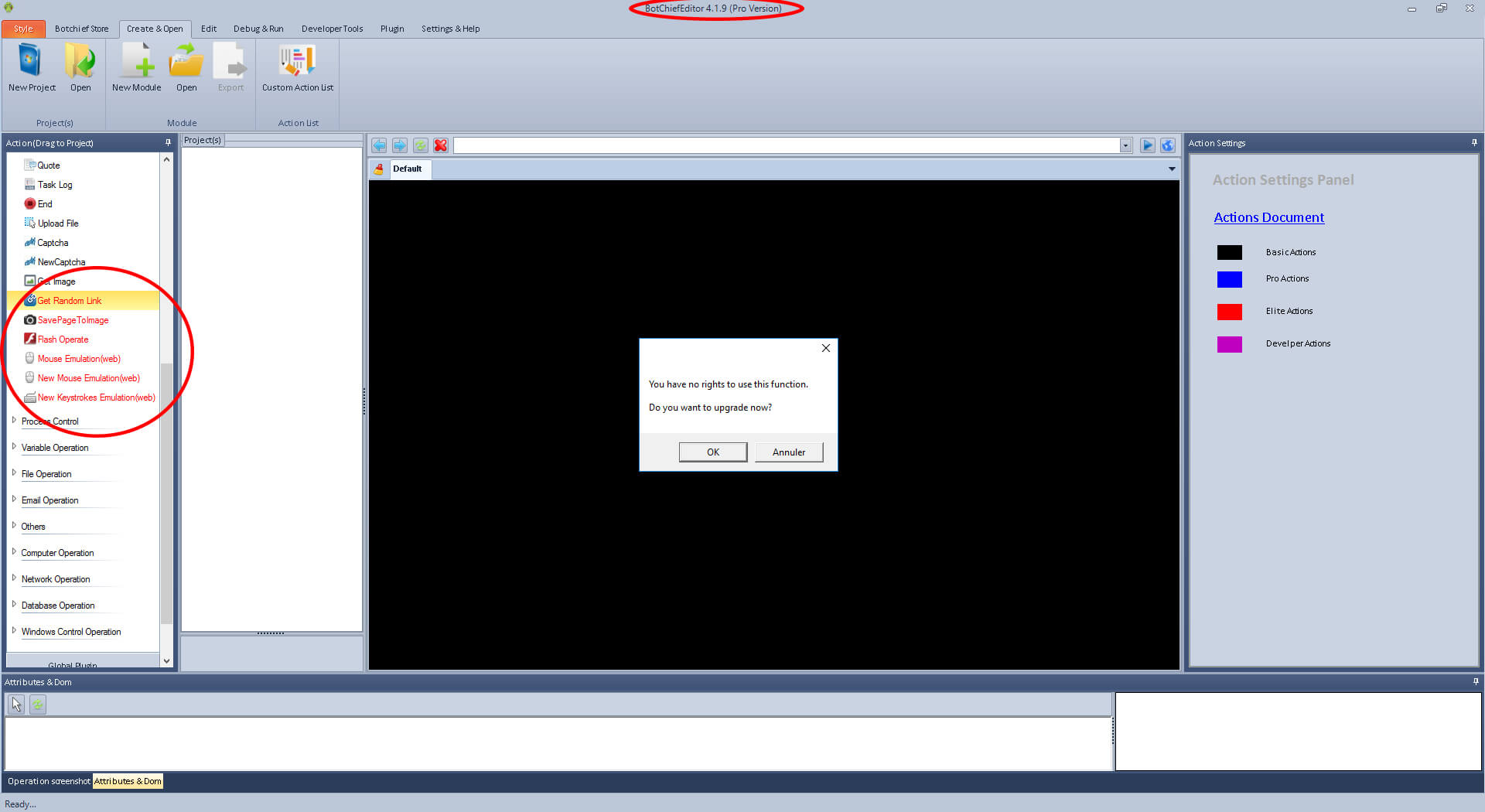Open the Custom Action List
The height and width of the screenshot is (812, 1485).
pyautogui.click(x=297, y=62)
